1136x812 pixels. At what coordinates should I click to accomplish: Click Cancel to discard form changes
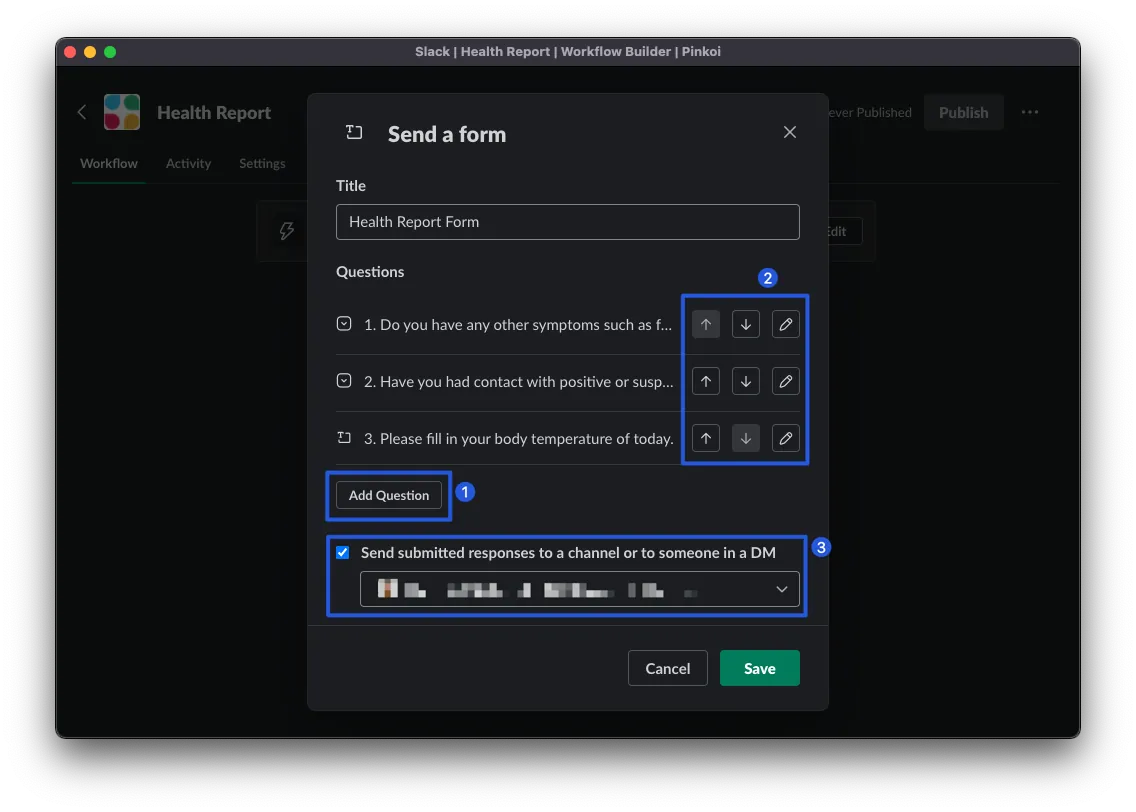point(667,668)
